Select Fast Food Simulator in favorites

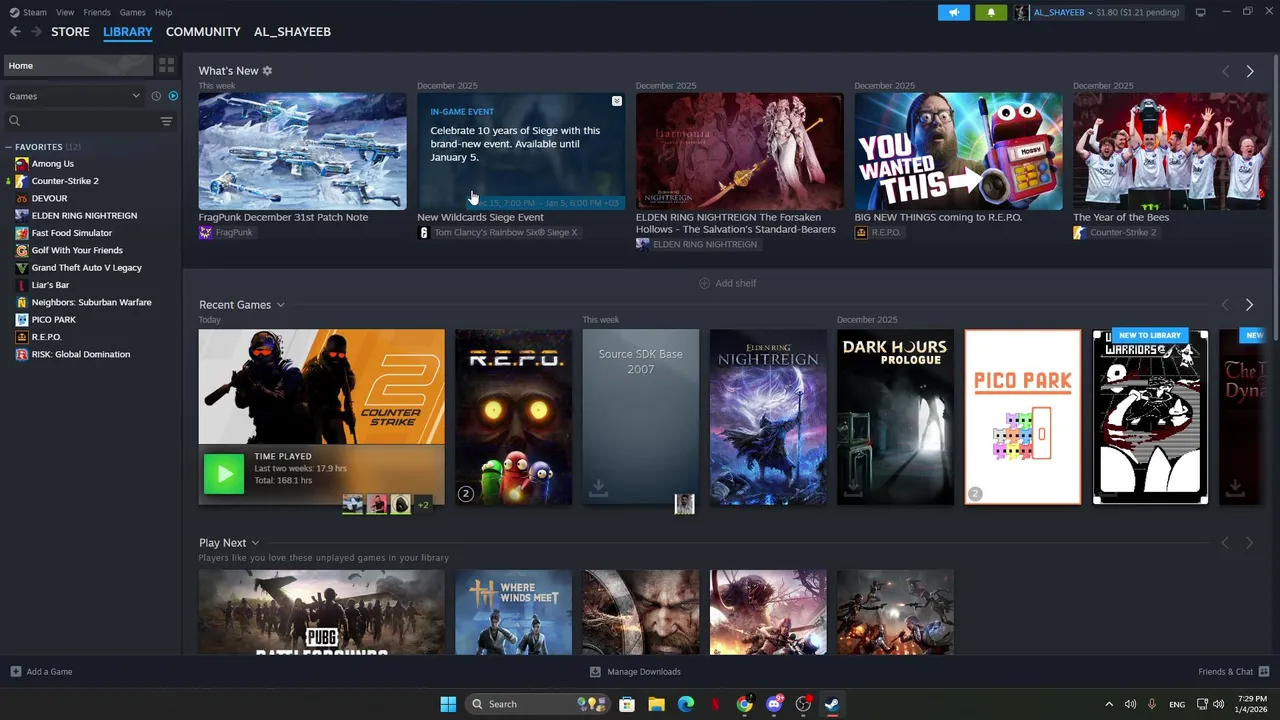pyautogui.click(x=71, y=233)
